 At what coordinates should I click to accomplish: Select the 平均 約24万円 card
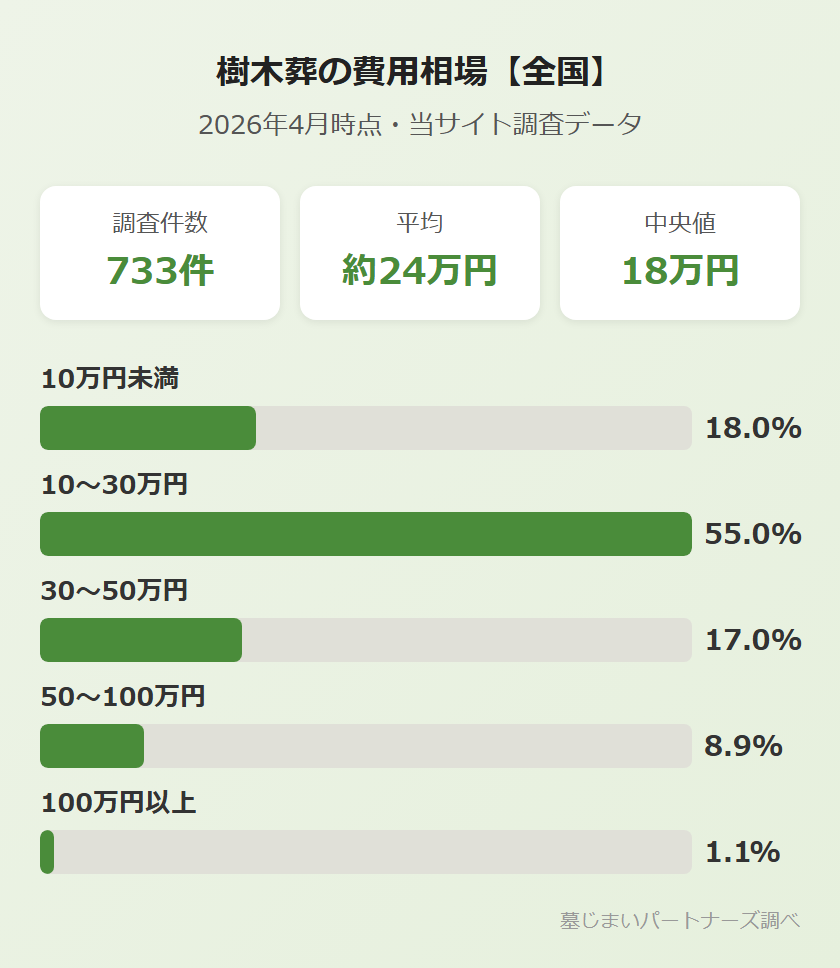pos(420,253)
